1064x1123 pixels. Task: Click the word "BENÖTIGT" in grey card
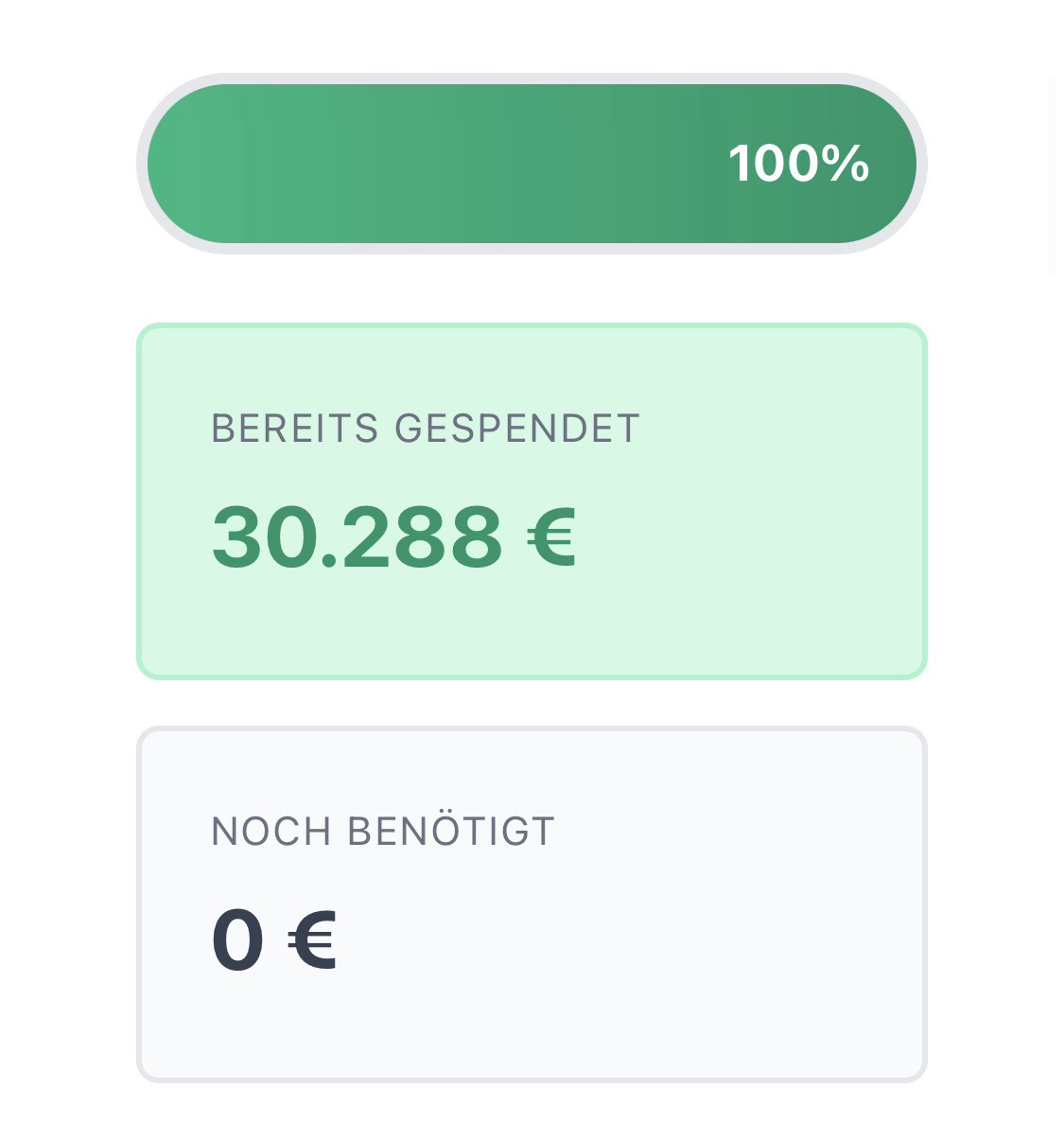point(451,832)
